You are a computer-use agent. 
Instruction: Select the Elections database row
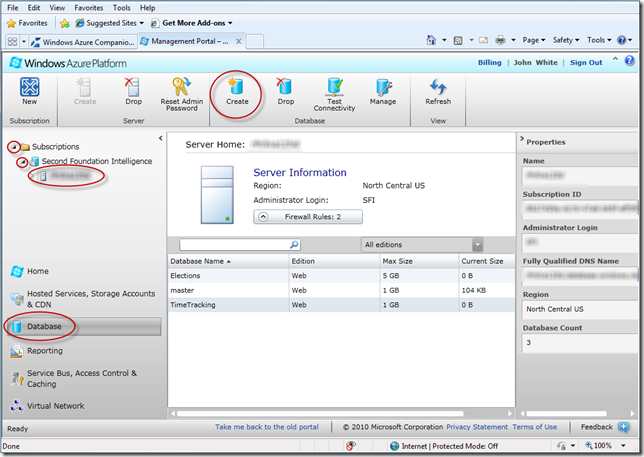coord(341,276)
